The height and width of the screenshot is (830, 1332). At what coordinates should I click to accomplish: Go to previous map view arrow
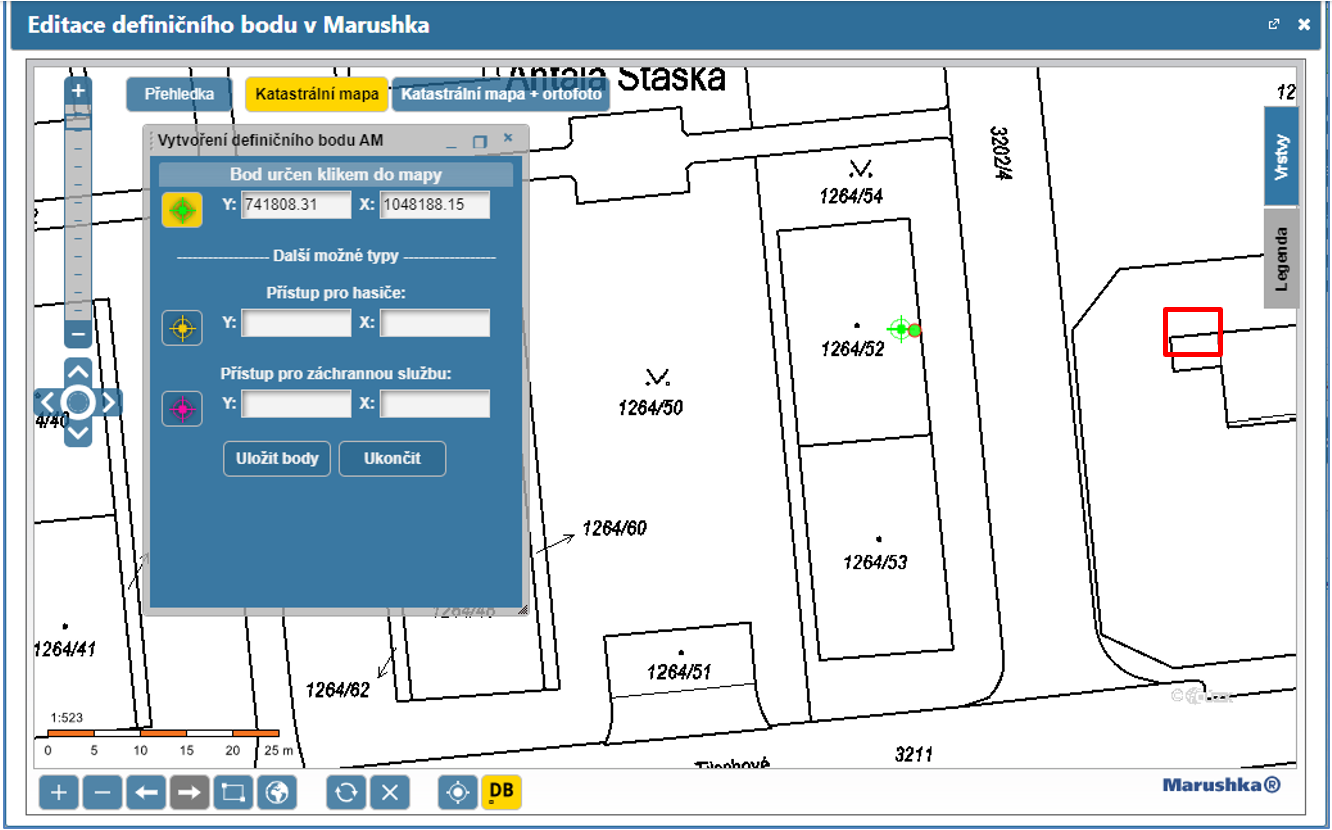point(147,793)
